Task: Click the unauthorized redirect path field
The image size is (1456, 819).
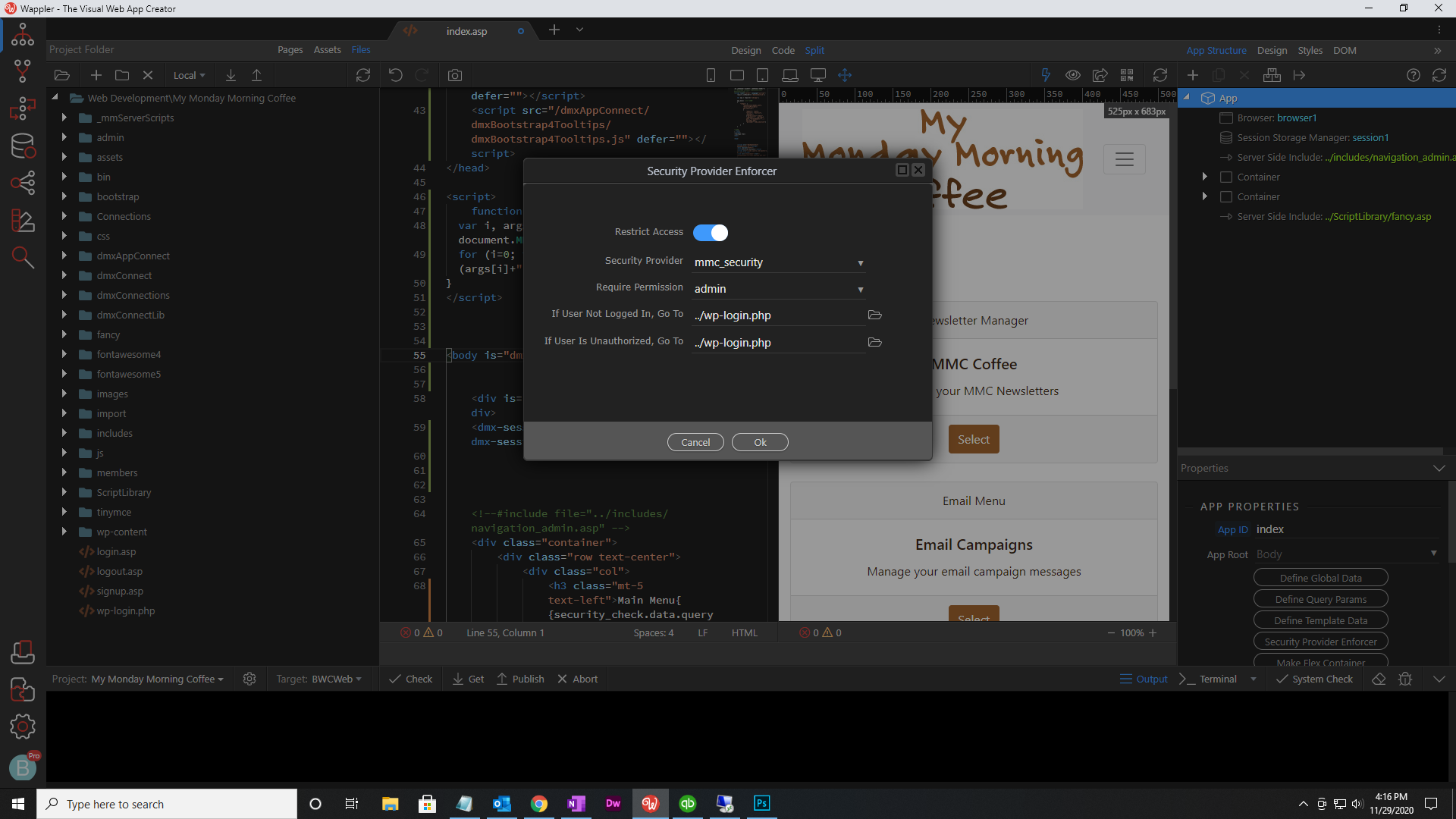Action: coord(777,342)
